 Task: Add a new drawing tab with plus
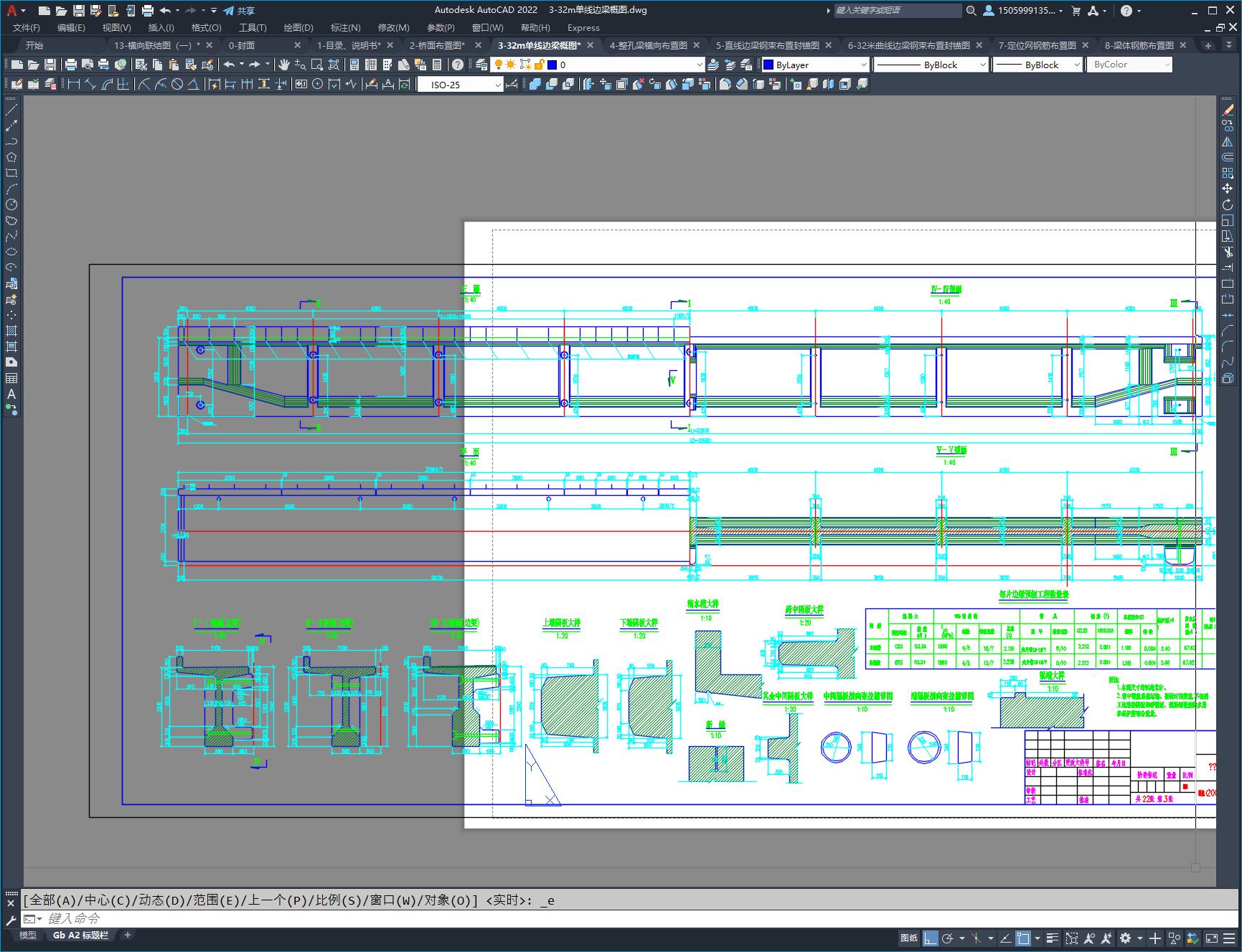(x=1208, y=45)
